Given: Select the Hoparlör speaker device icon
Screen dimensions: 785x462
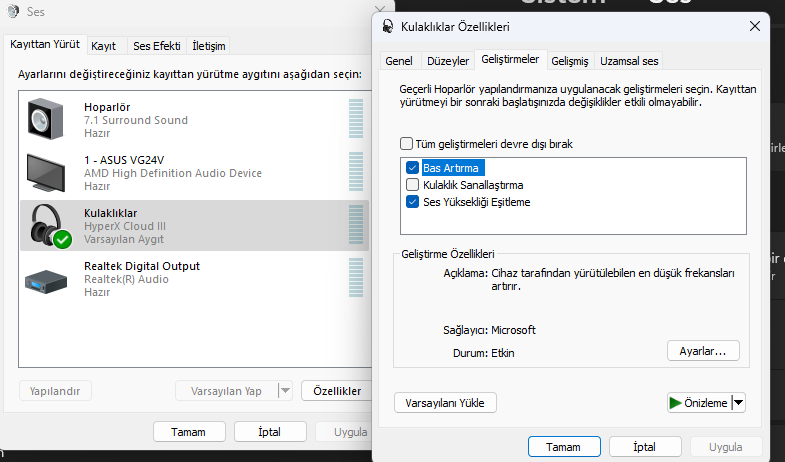Looking at the screenshot, I should click(x=47, y=119).
